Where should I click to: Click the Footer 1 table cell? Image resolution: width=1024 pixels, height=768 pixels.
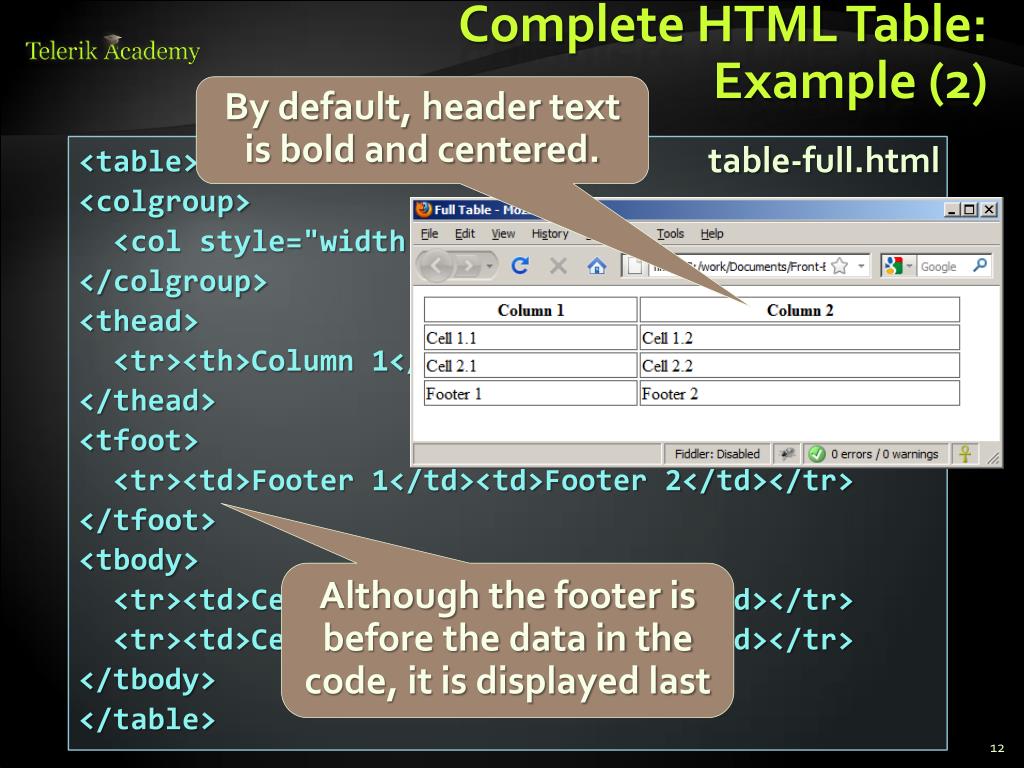click(x=531, y=394)
